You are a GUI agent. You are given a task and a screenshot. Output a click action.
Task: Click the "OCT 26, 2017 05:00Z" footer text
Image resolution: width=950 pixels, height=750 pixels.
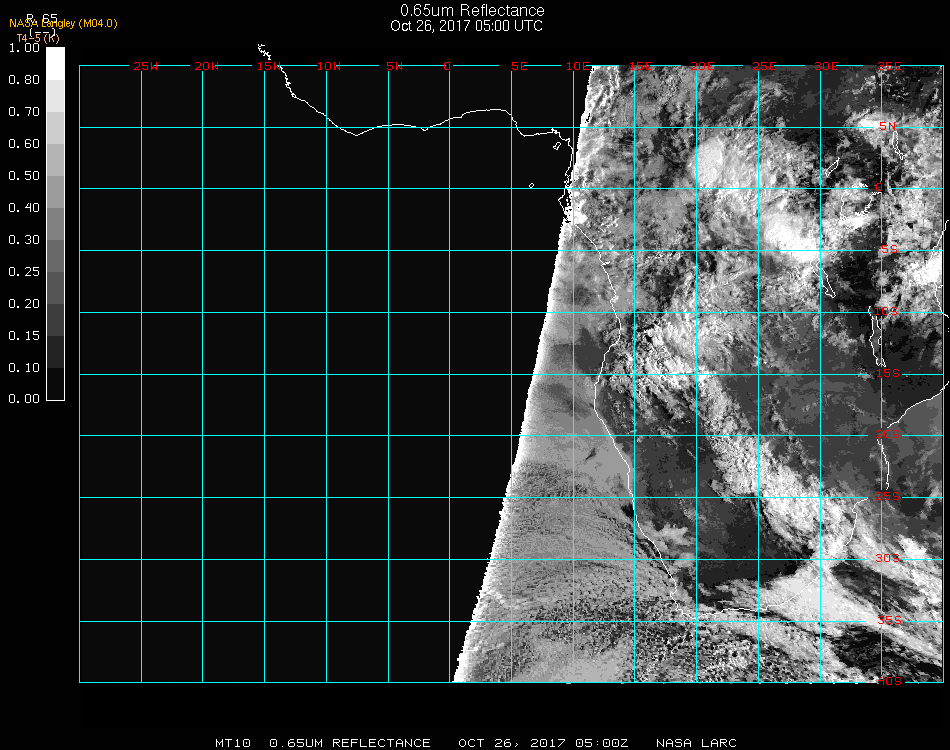coord(543,743)
